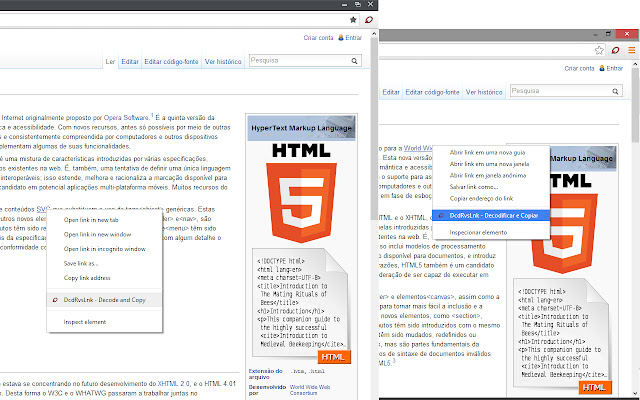Click HTML code sample image in right window

tap(562, 336)
